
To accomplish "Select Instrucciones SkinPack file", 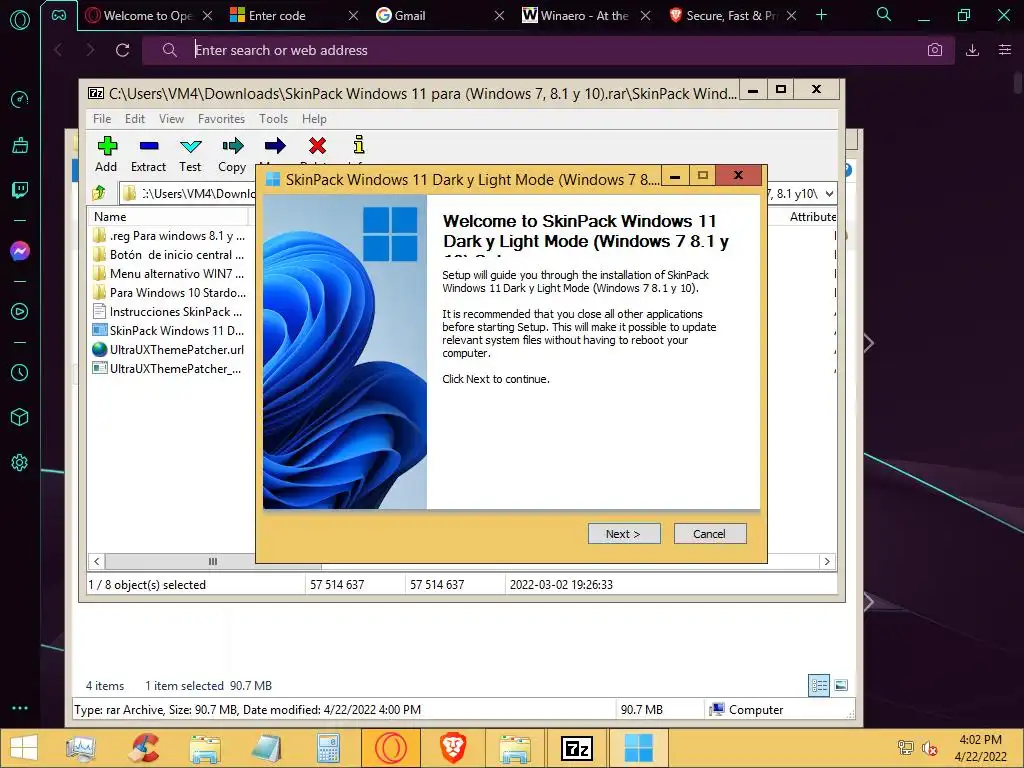I will 169,312.
